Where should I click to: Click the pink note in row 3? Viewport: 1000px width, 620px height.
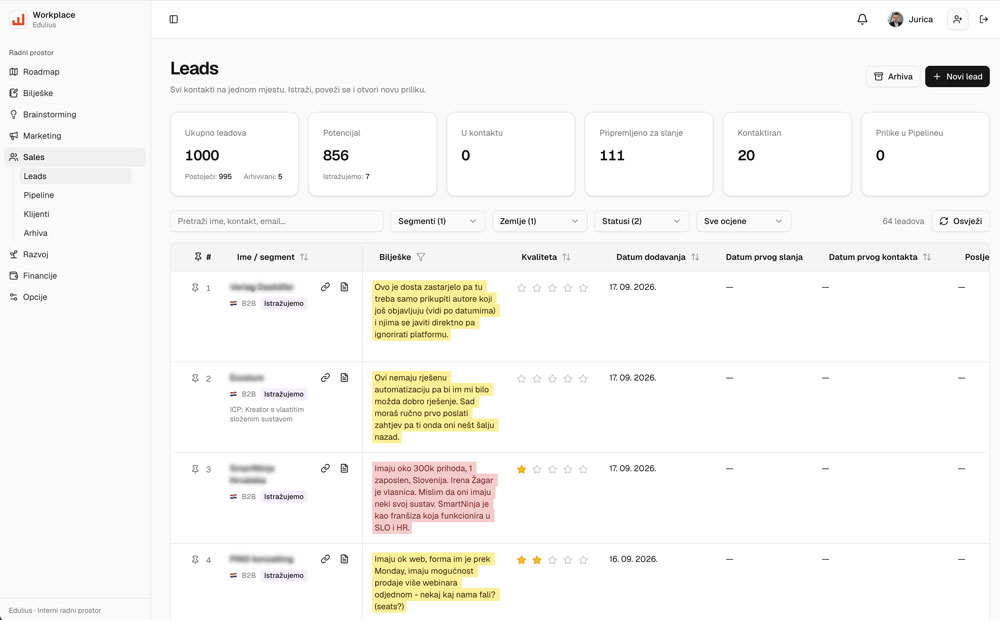(434, 498)
